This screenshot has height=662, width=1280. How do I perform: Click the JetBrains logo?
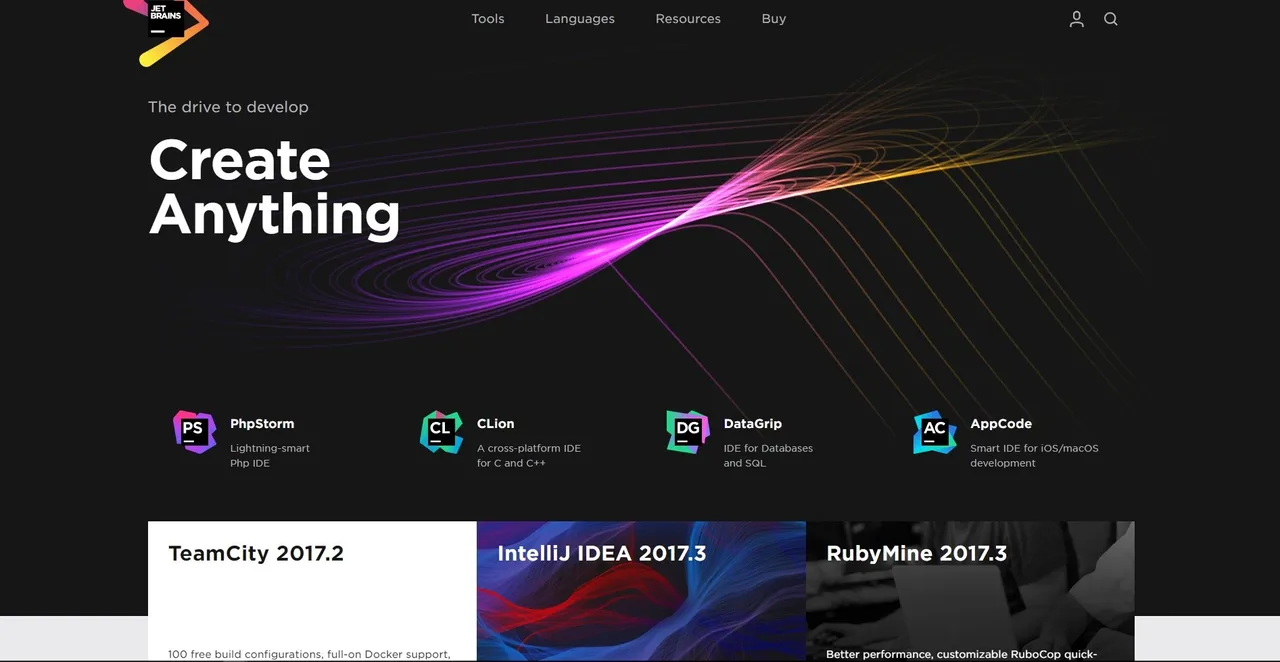[x=166, y=32]
